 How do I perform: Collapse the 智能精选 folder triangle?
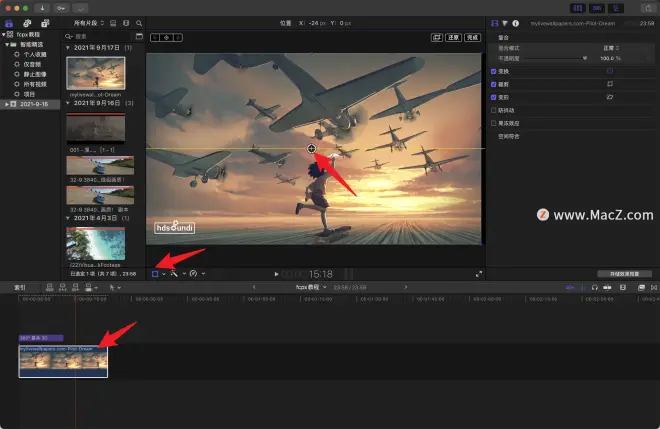(7, 44)
